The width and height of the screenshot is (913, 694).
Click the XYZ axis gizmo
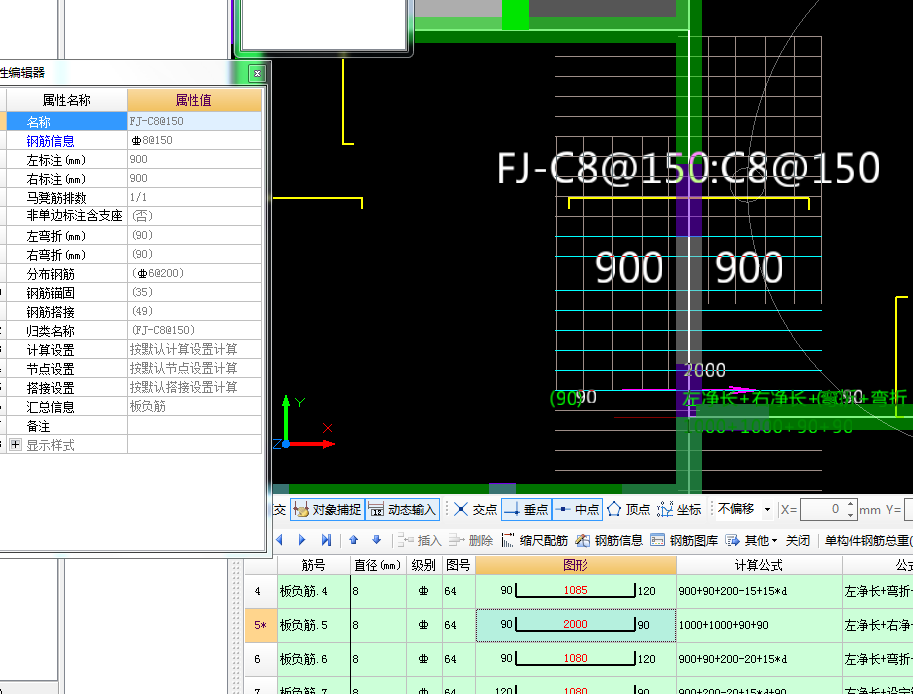(x=303, y=423)
